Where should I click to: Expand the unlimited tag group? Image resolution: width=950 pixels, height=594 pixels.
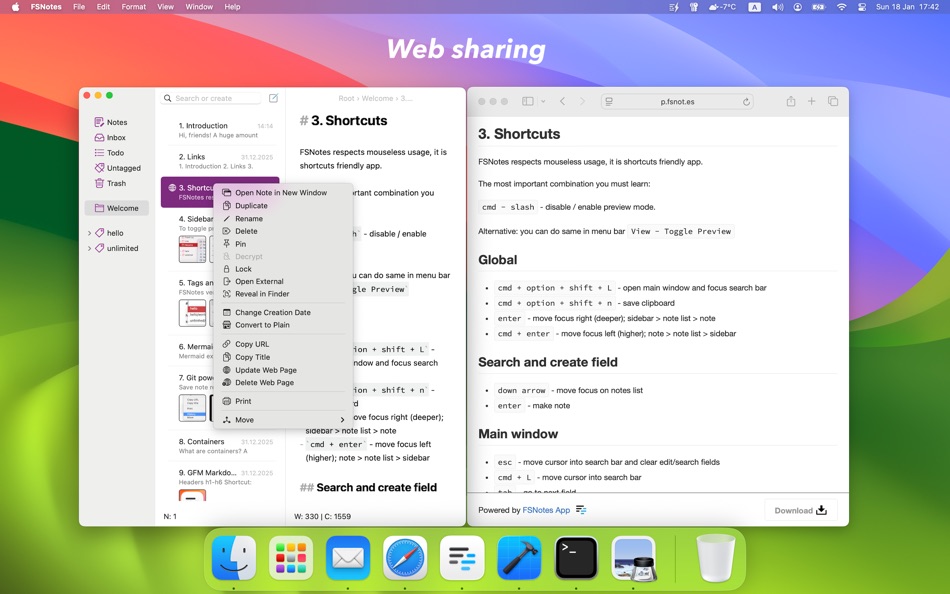tap(90, 247)
